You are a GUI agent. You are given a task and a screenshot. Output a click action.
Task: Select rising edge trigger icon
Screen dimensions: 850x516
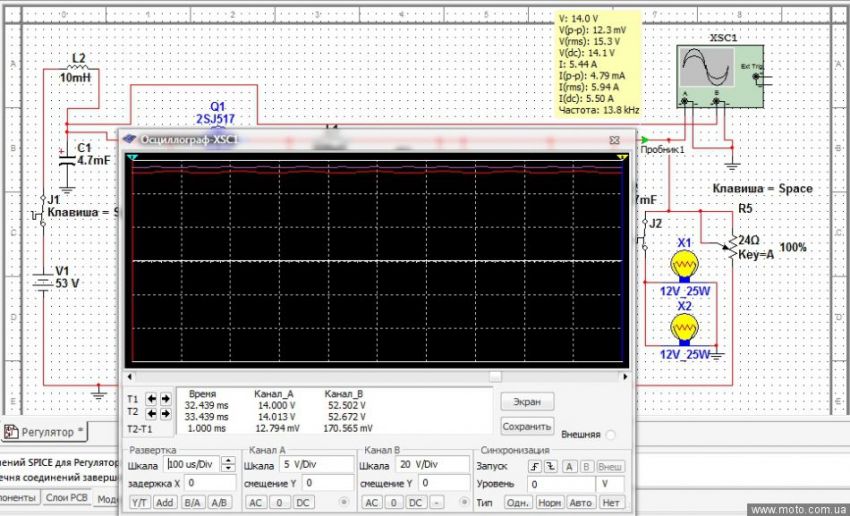tap(534, 466)
